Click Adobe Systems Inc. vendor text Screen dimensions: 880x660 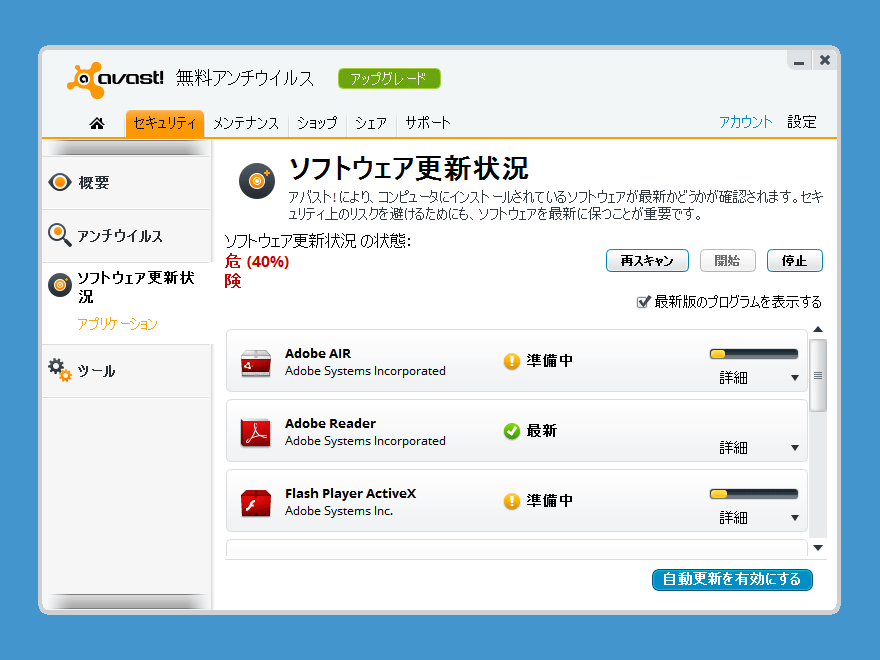338,511
